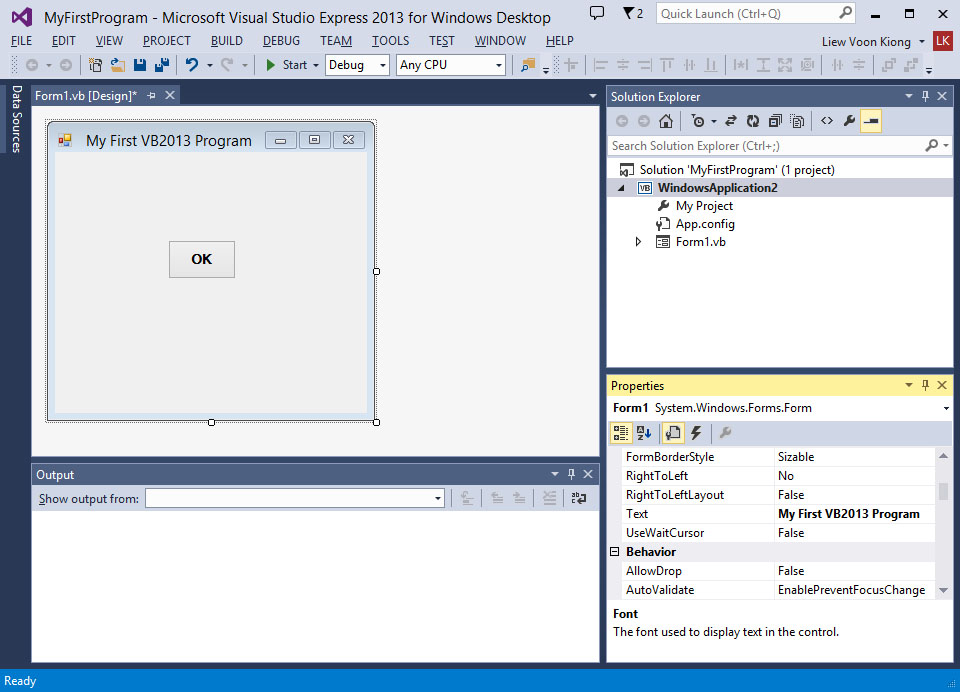
Task: Switch Properties grid to Alphabetical view
Action: 643,433
